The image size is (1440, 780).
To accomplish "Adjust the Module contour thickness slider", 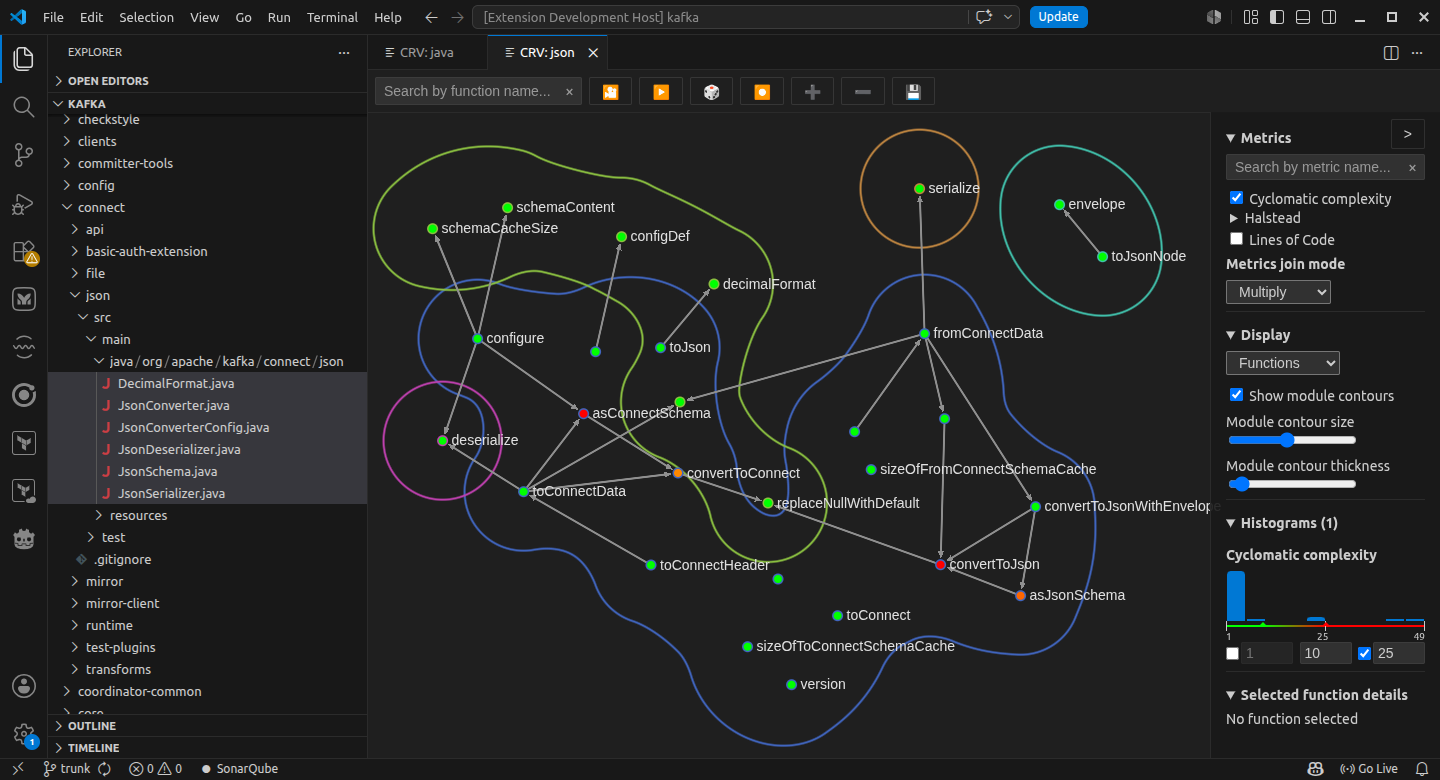I will (x=1291, y=484).
